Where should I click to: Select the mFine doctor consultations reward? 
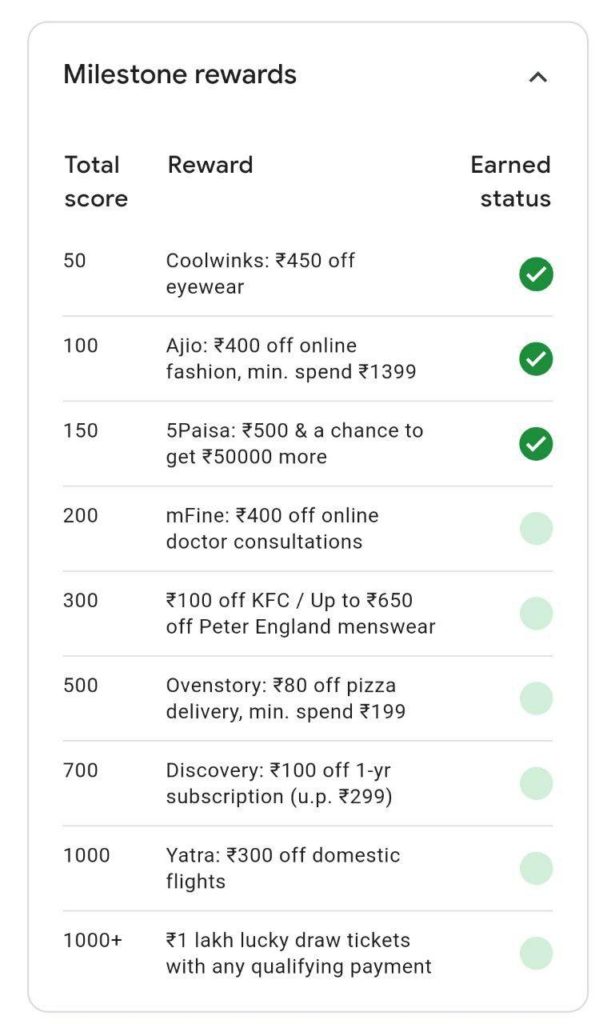(272, 528)
